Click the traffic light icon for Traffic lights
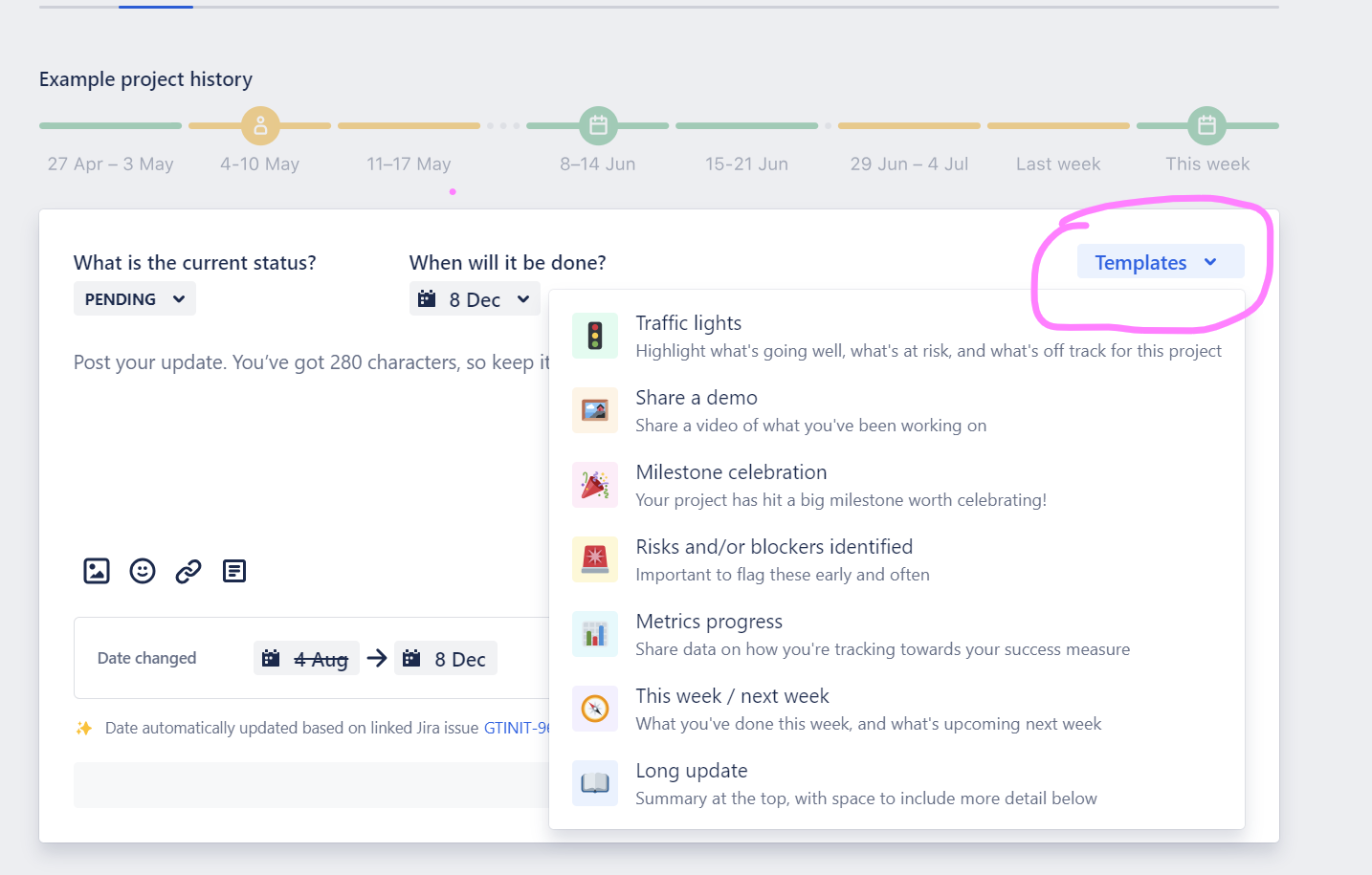This screenshot has height=875, width=1372. click(x=595, y=335)
